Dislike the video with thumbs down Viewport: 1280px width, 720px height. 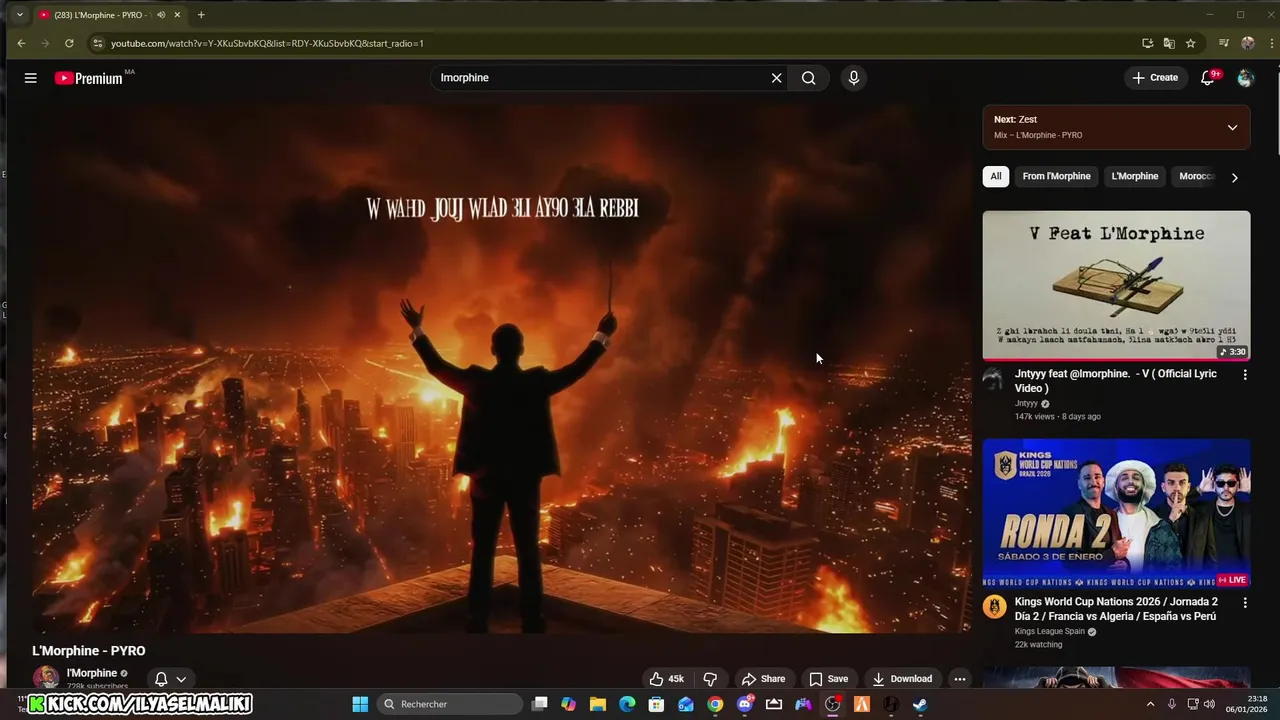710,679
